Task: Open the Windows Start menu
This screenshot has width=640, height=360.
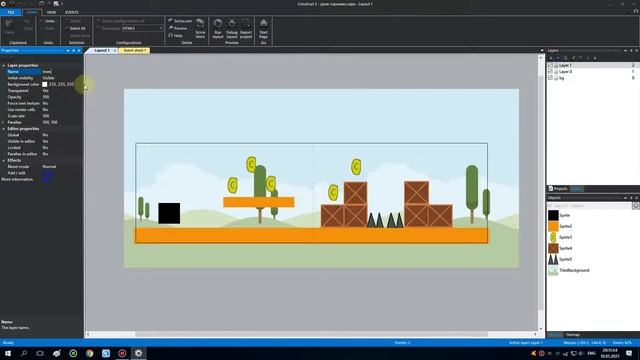Action: tap(8, 353)
